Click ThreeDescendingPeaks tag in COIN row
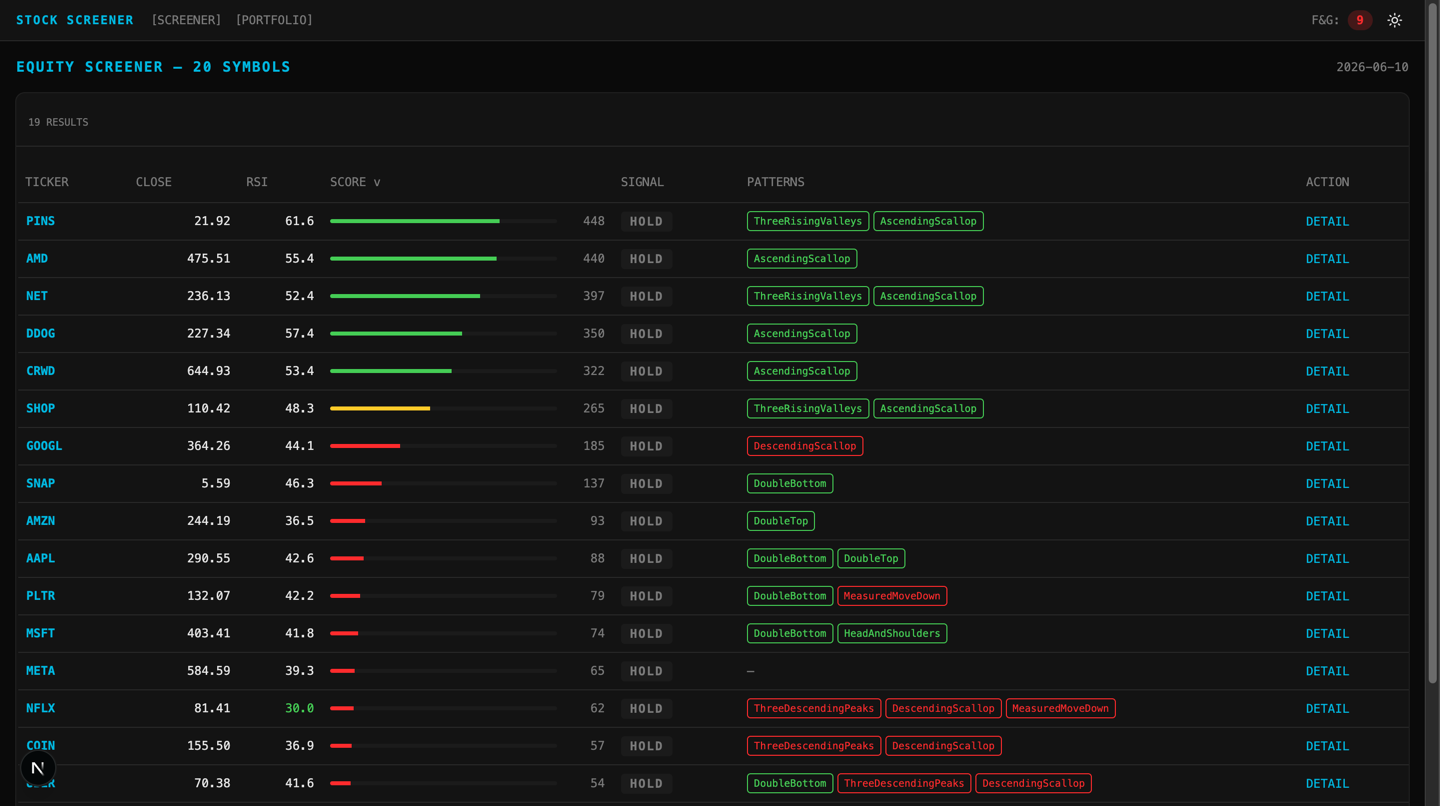This screenshot has width=1440, height=806. [x=814, y=746]
